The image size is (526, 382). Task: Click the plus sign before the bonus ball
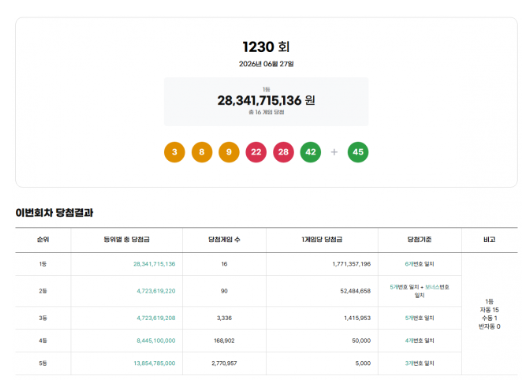pyautogui.click(x=334, y=152)
